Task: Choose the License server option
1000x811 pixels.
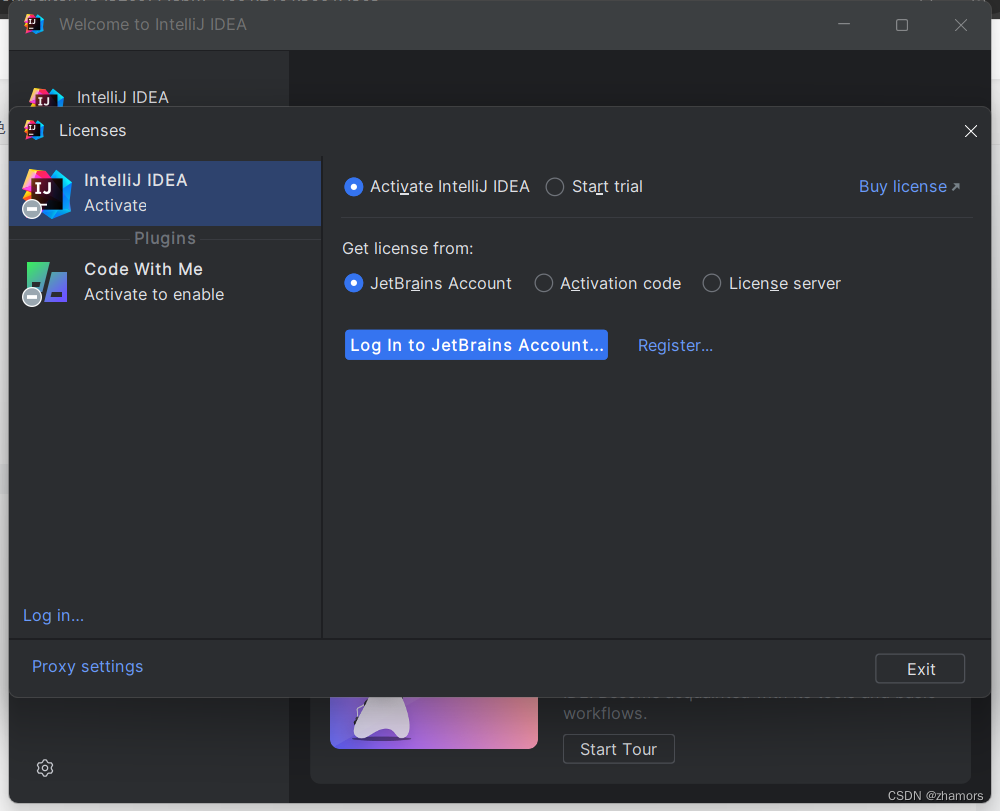Action: 771,283
